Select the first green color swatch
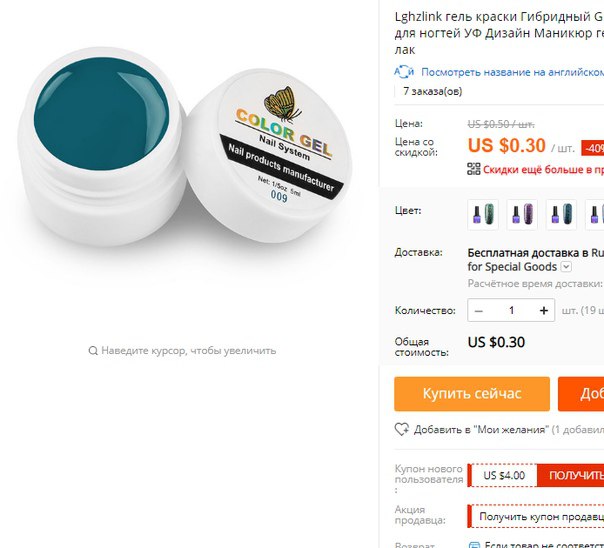This screenshot has width=604, height=548. tap(483, 215)
